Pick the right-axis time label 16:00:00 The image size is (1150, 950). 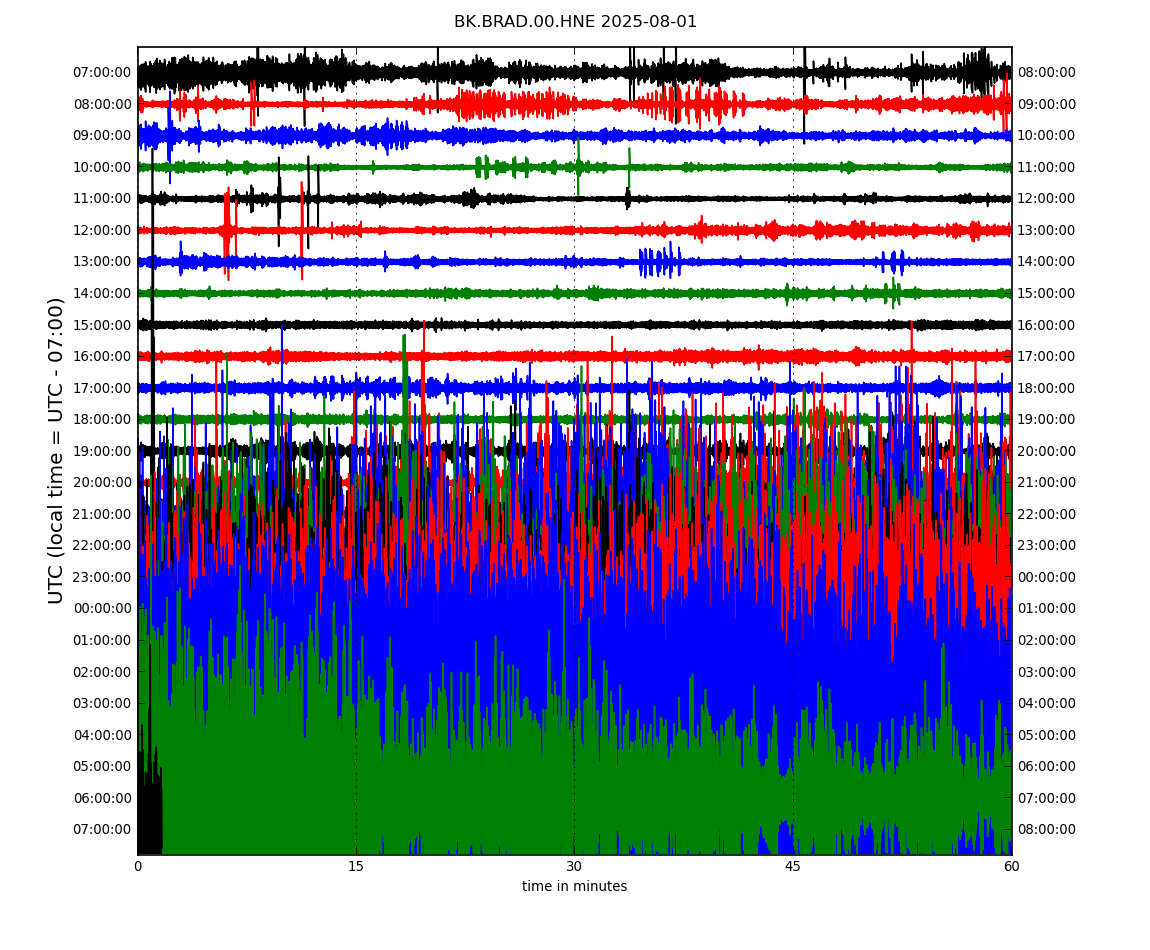click(1047, 325)
